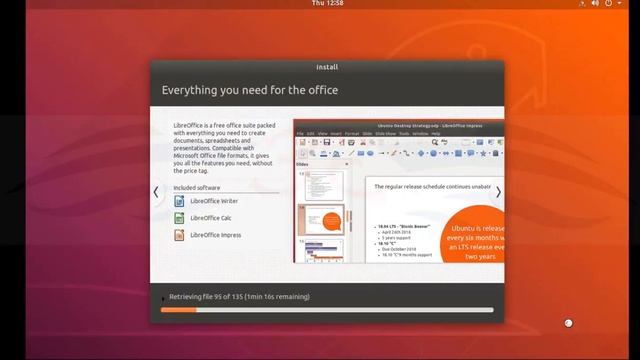640x360 pixels.
Task: Click the rectangle shape icon in Impress screenshot
Action: click(361, 153)
